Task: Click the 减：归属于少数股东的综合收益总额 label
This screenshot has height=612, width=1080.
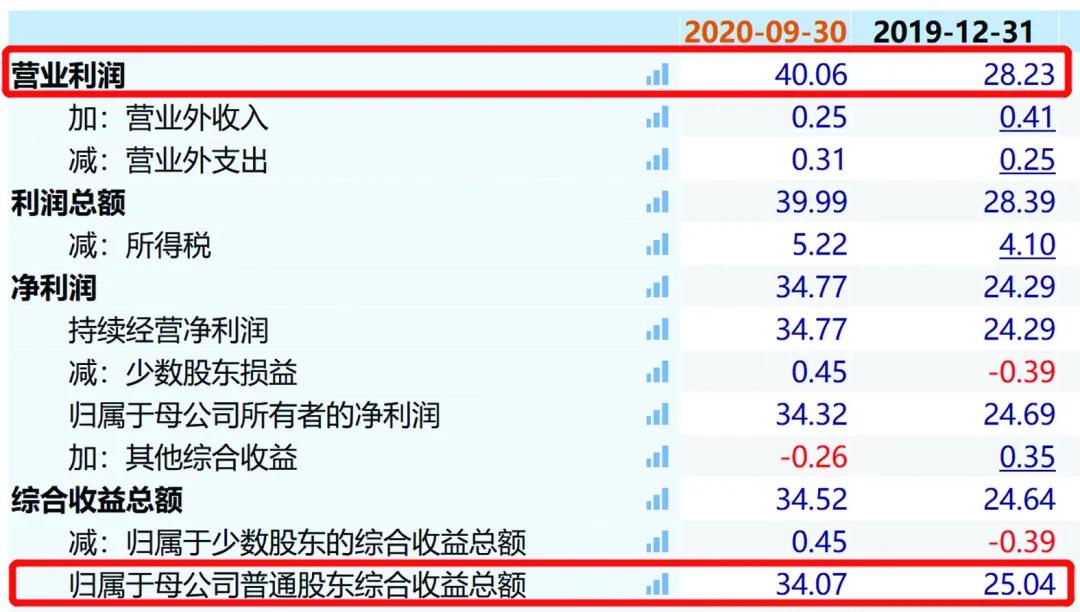Action: (297, 542)
